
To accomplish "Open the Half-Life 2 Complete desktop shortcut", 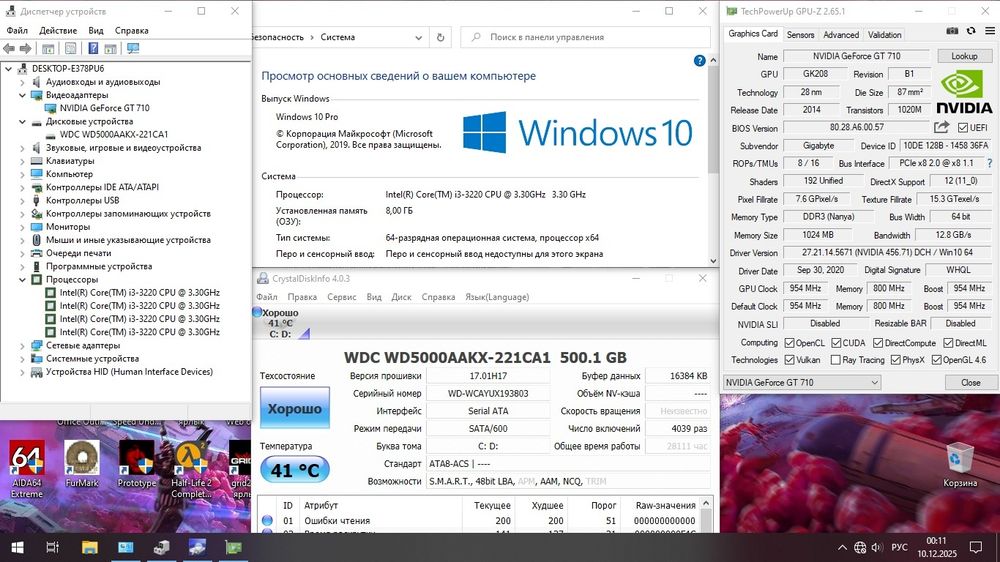I will pyautogui.click(x=191, y=470).
